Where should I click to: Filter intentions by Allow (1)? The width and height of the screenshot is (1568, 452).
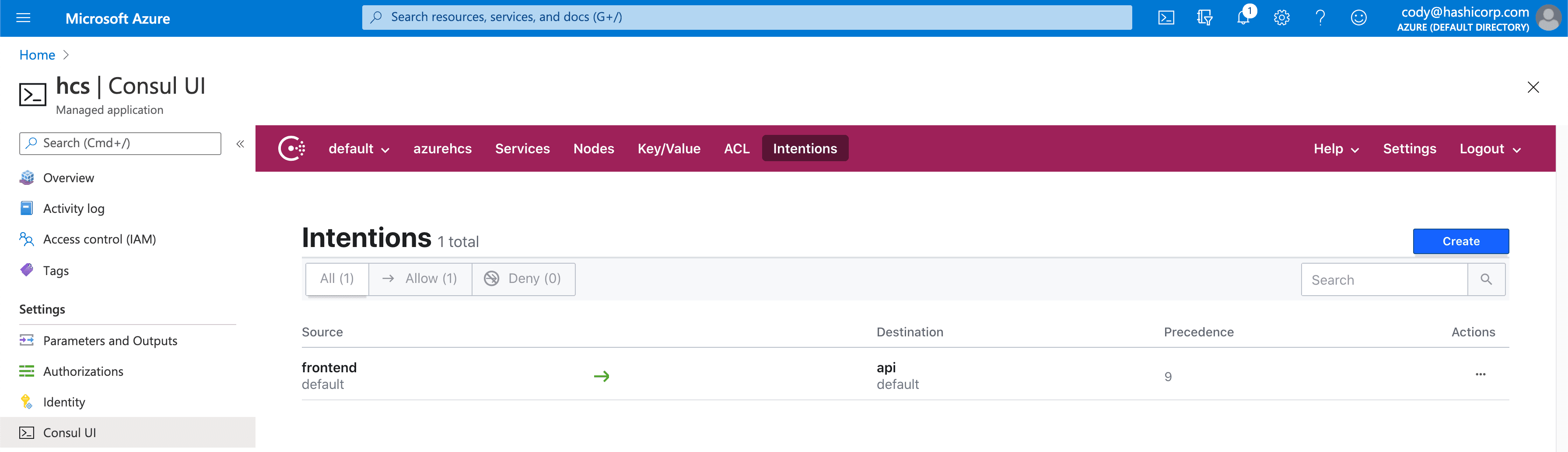pyautogui.click(x=420, y=279)
